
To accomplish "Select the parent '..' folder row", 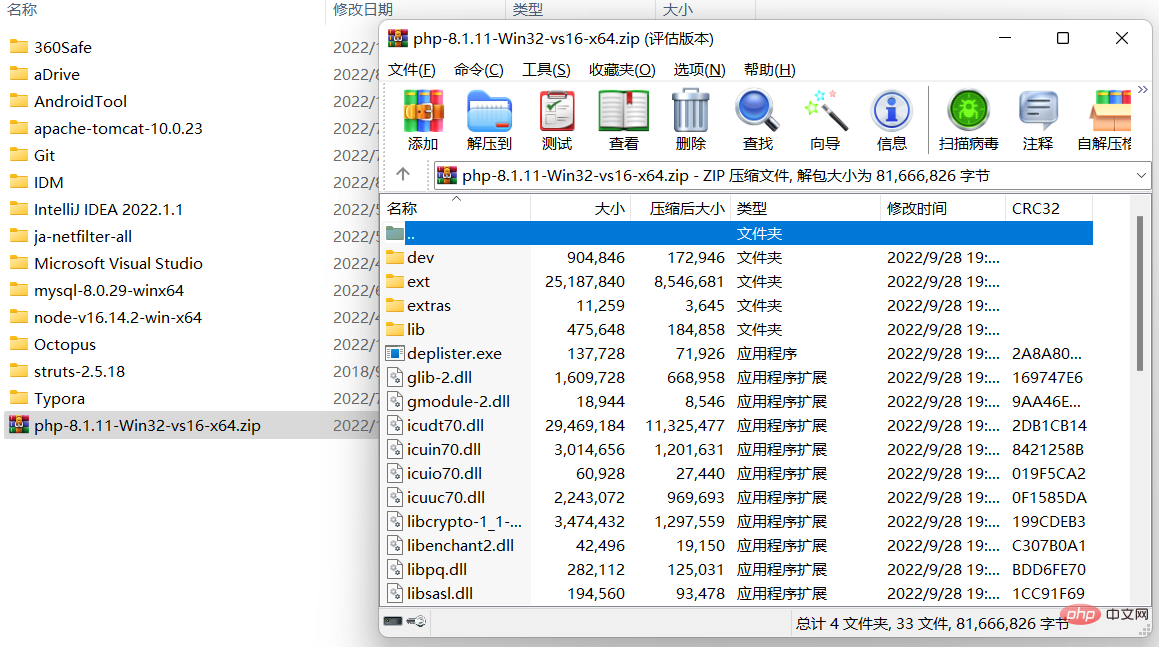I will (x=738, y=234).
